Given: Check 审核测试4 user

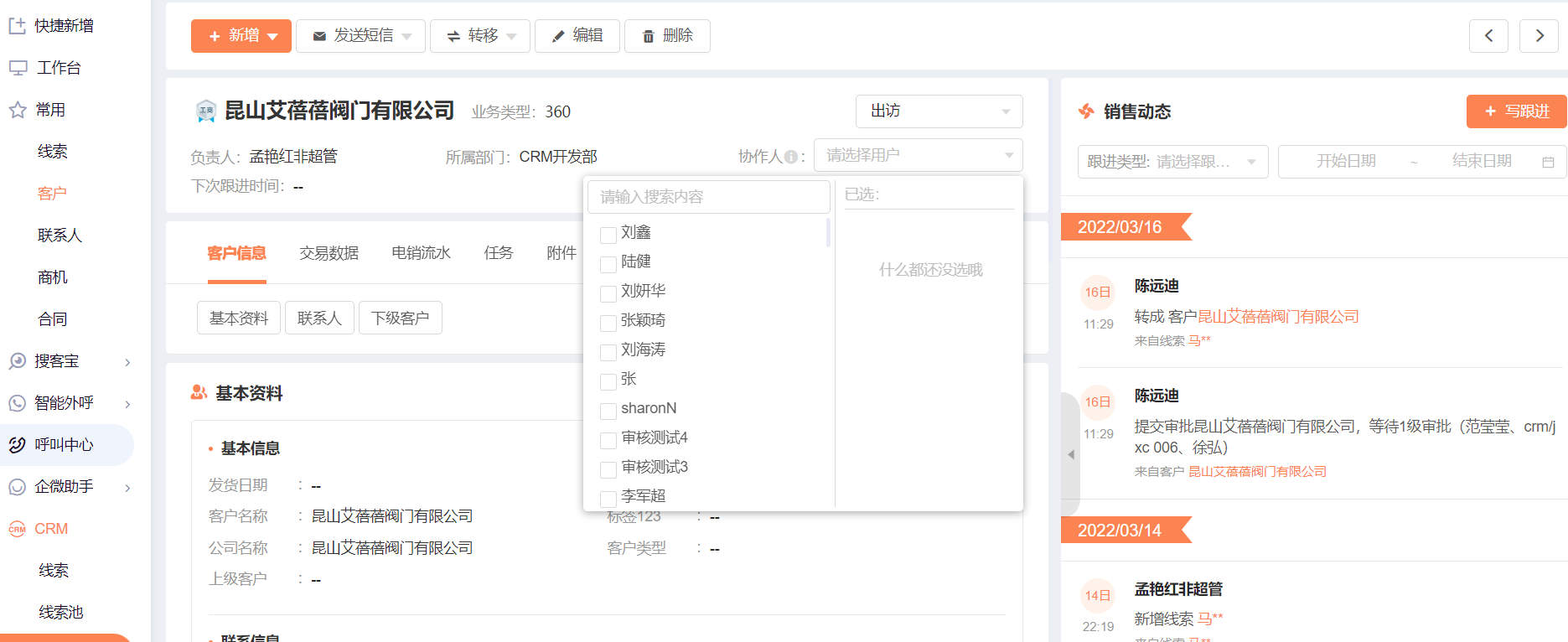Looking at the screenshot, I should pyautogui.click(x=608, y=441).
